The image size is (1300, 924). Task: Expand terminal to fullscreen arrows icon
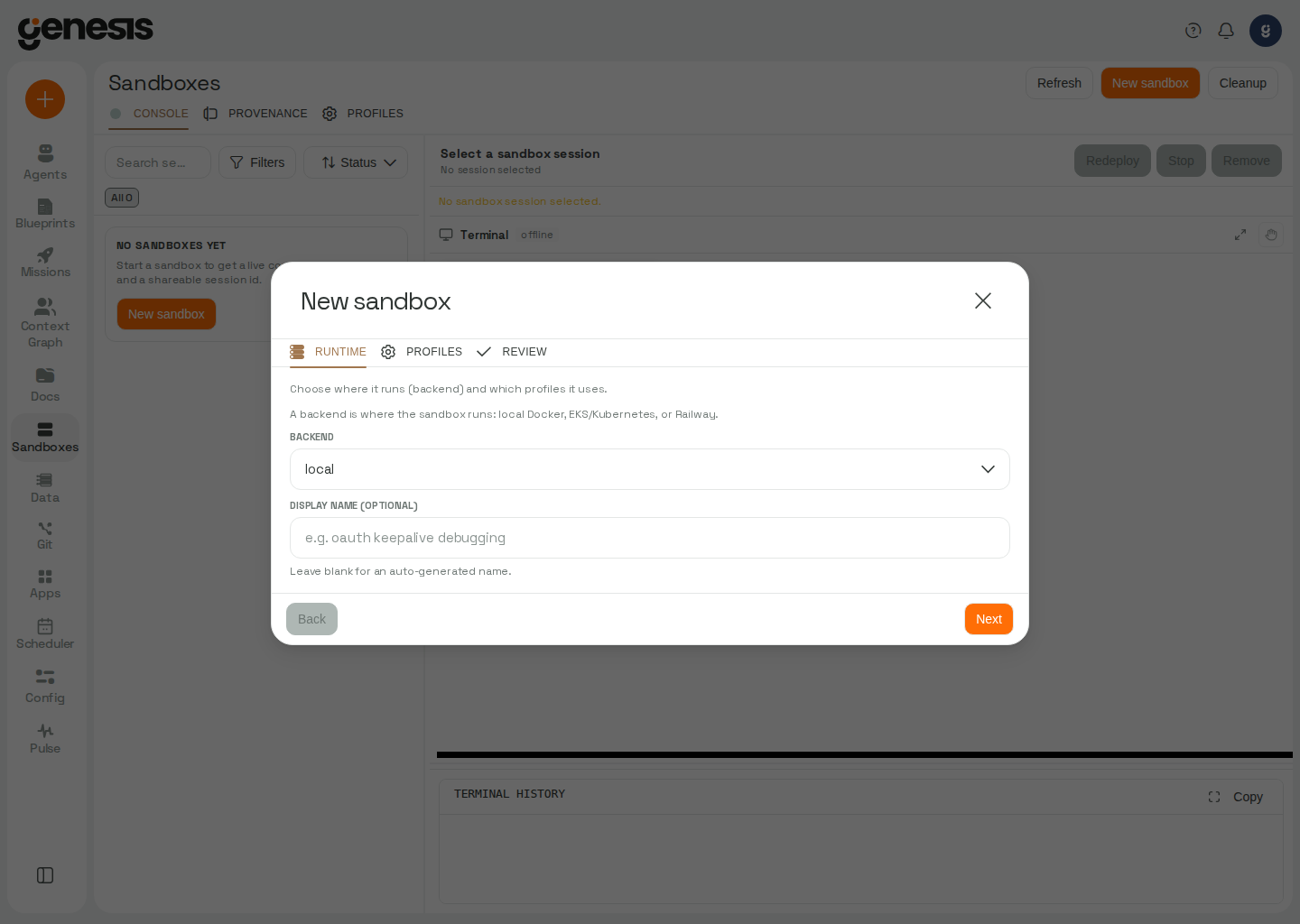[x=1240, y=235]
